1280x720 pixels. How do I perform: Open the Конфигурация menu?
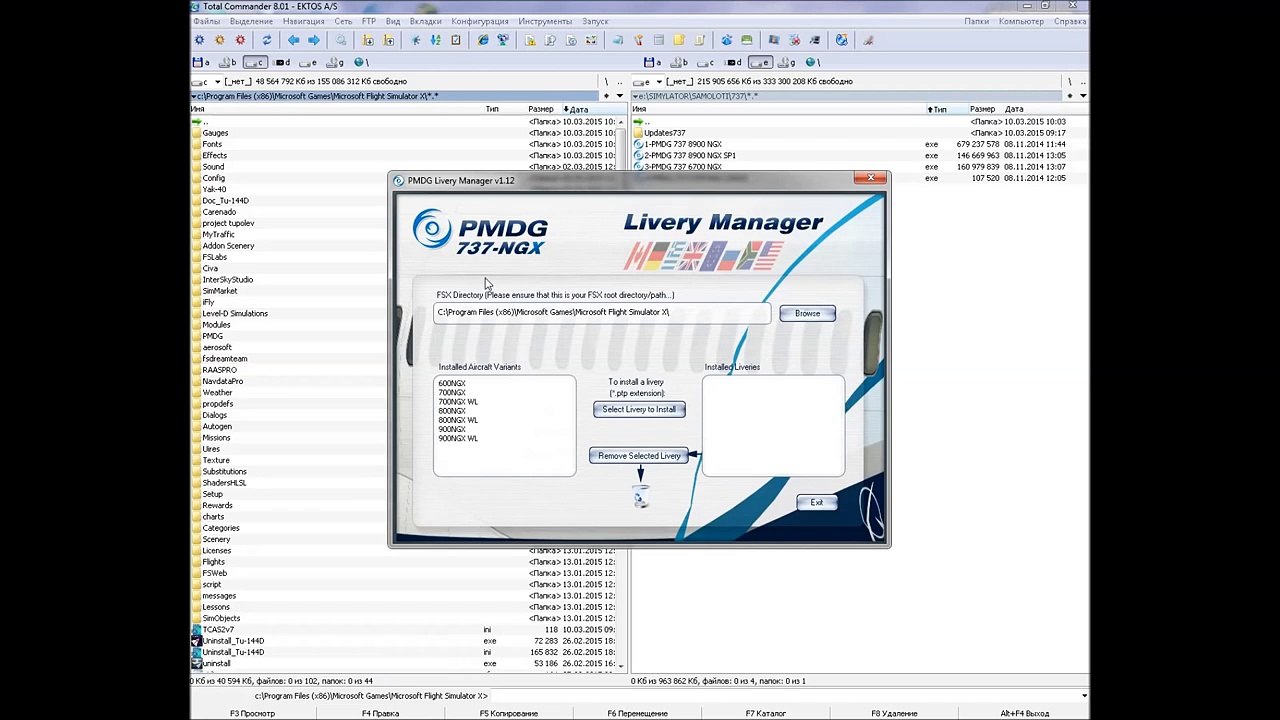pos(480,21)
